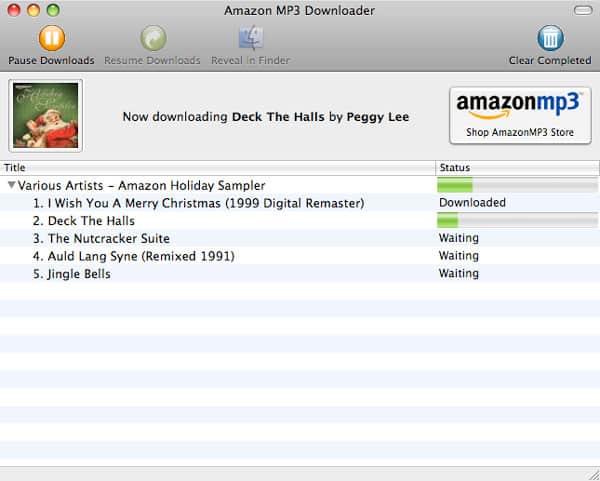The image size is (600, 481).
Task: Zoom window with green title button
Action: click(x=53, y=10)
